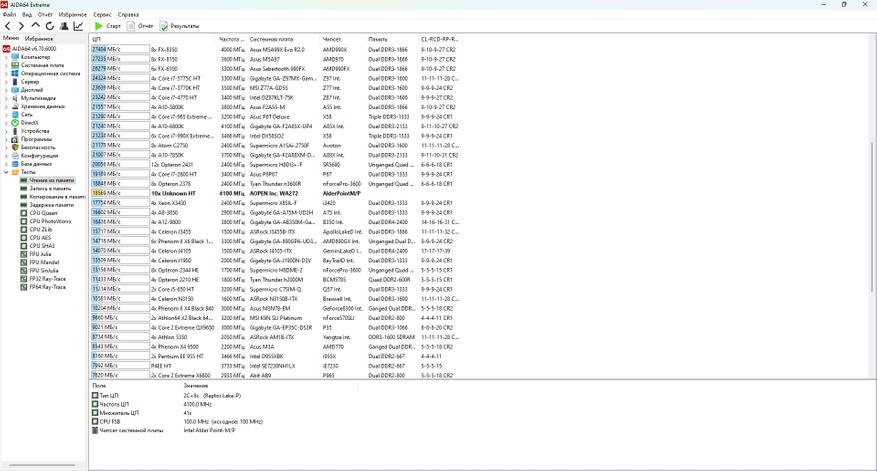Screen dimensions: 877x471
Task: Expand the Компьютер tree node chevron
Action: pos(6,57)
